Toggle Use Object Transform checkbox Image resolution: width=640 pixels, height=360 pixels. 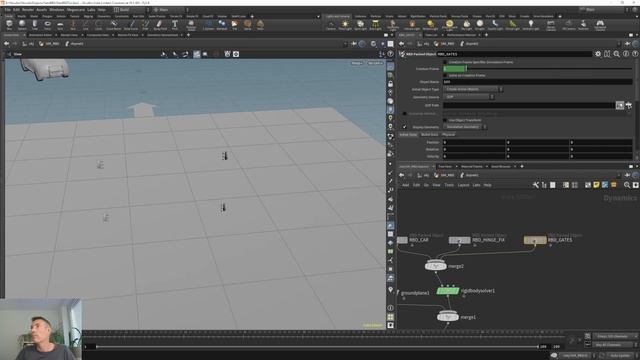pyautogui.click(x=445, y=120)
